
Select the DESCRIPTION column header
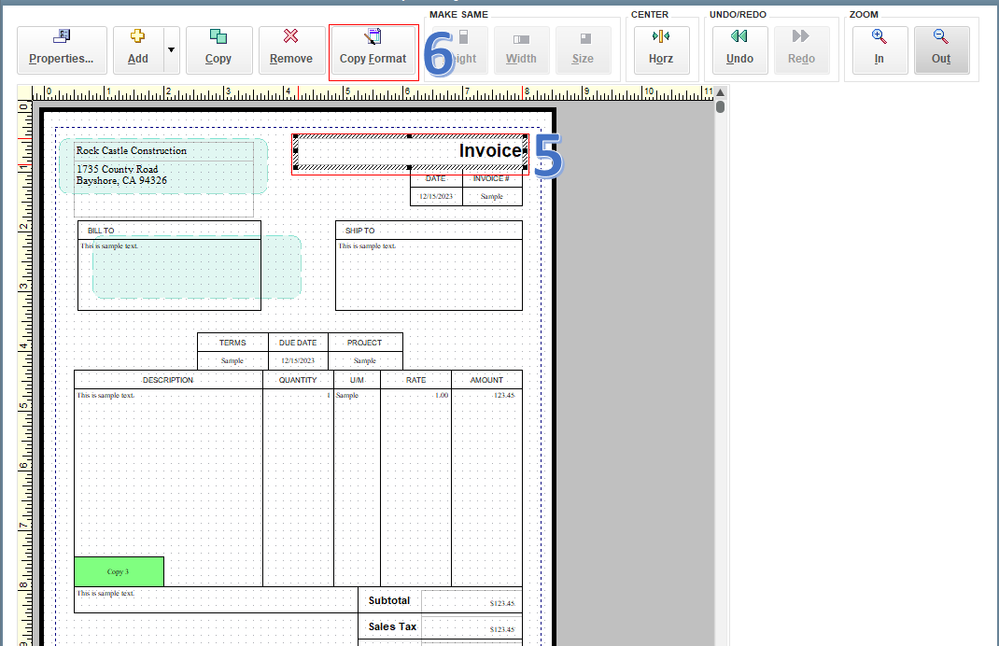pos(168,380)
